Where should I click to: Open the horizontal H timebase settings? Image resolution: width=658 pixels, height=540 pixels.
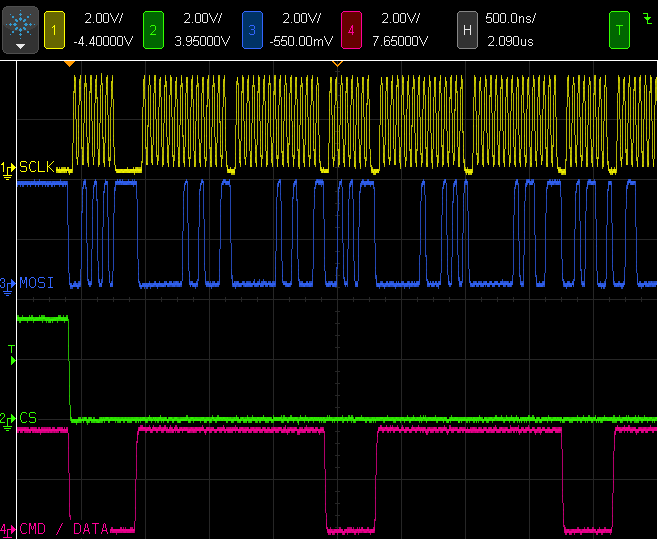(x=467, y=30)
